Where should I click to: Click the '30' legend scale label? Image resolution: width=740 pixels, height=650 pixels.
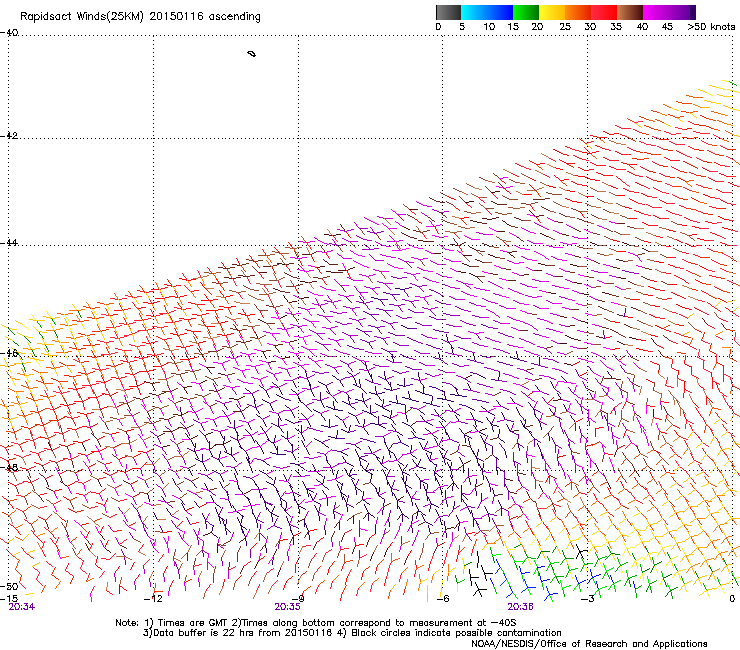(590, 27)
